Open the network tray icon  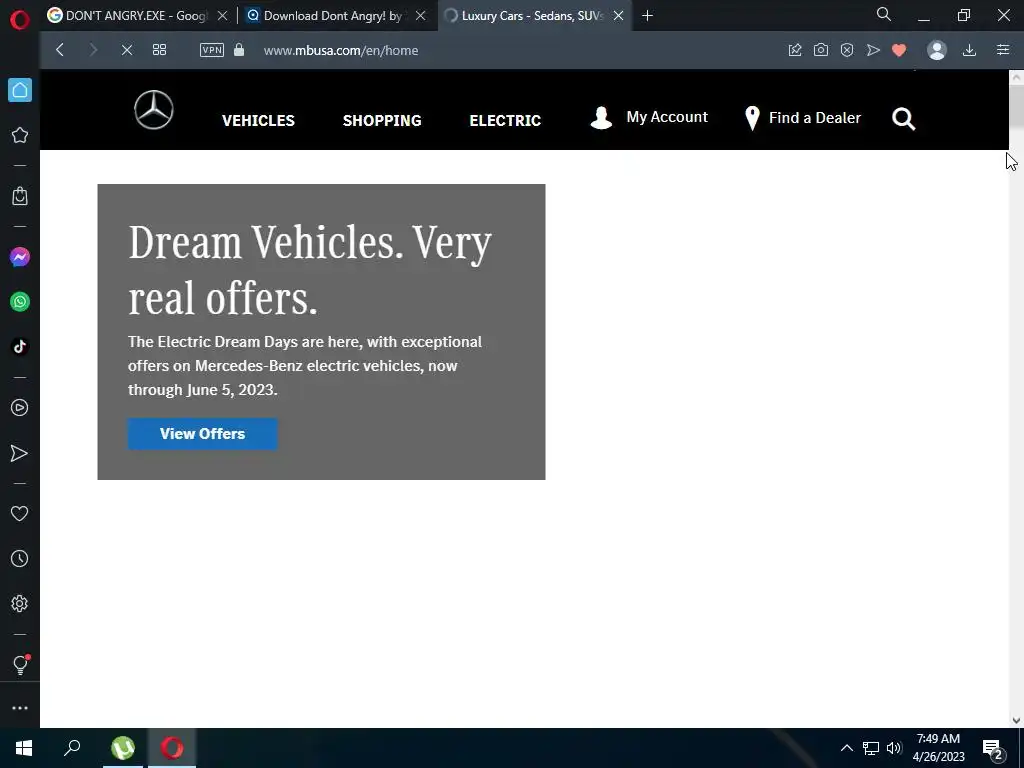[x=871, y=748]
